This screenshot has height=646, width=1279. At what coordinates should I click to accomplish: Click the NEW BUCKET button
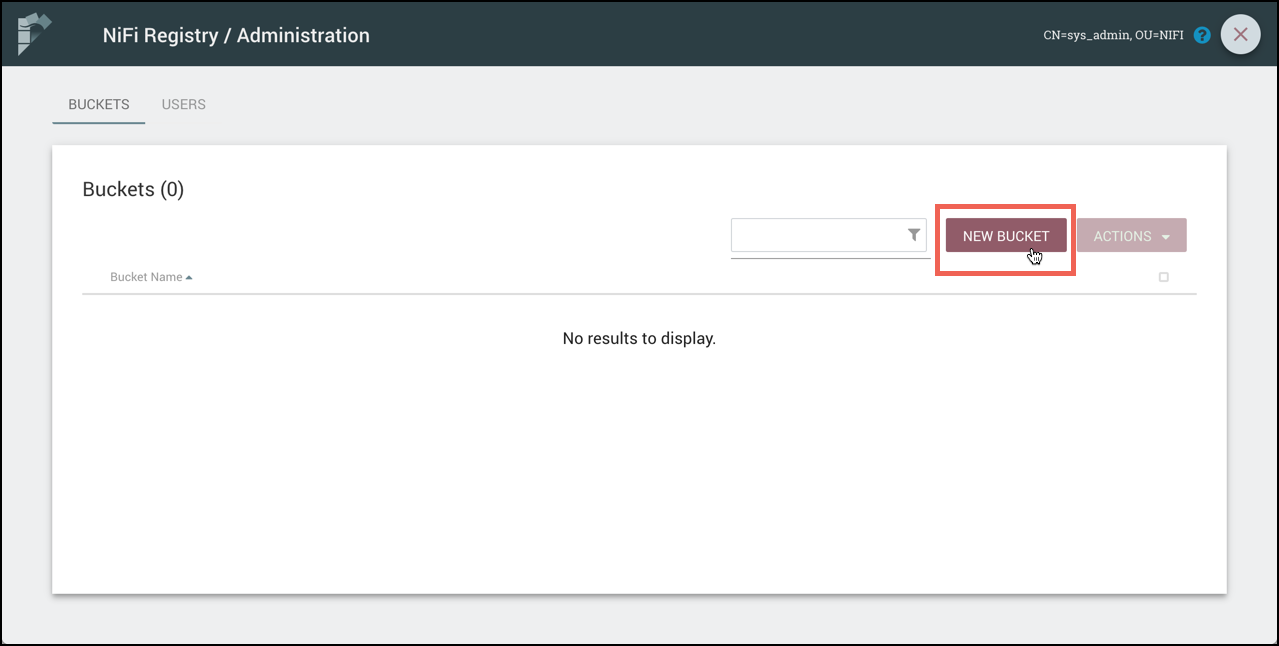coord(1005,235)
